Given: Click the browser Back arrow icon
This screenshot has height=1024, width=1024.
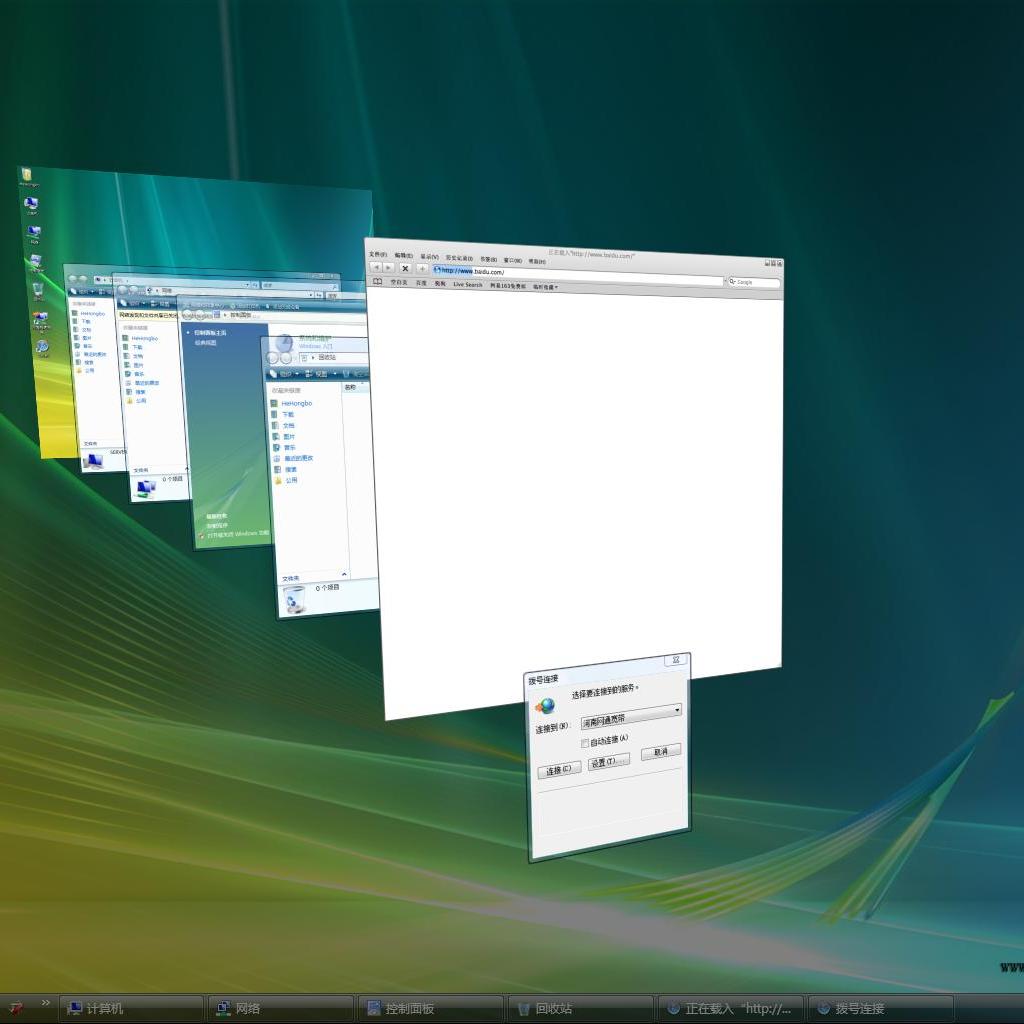Looking at the screenshot, I should (x=377, y=267).
